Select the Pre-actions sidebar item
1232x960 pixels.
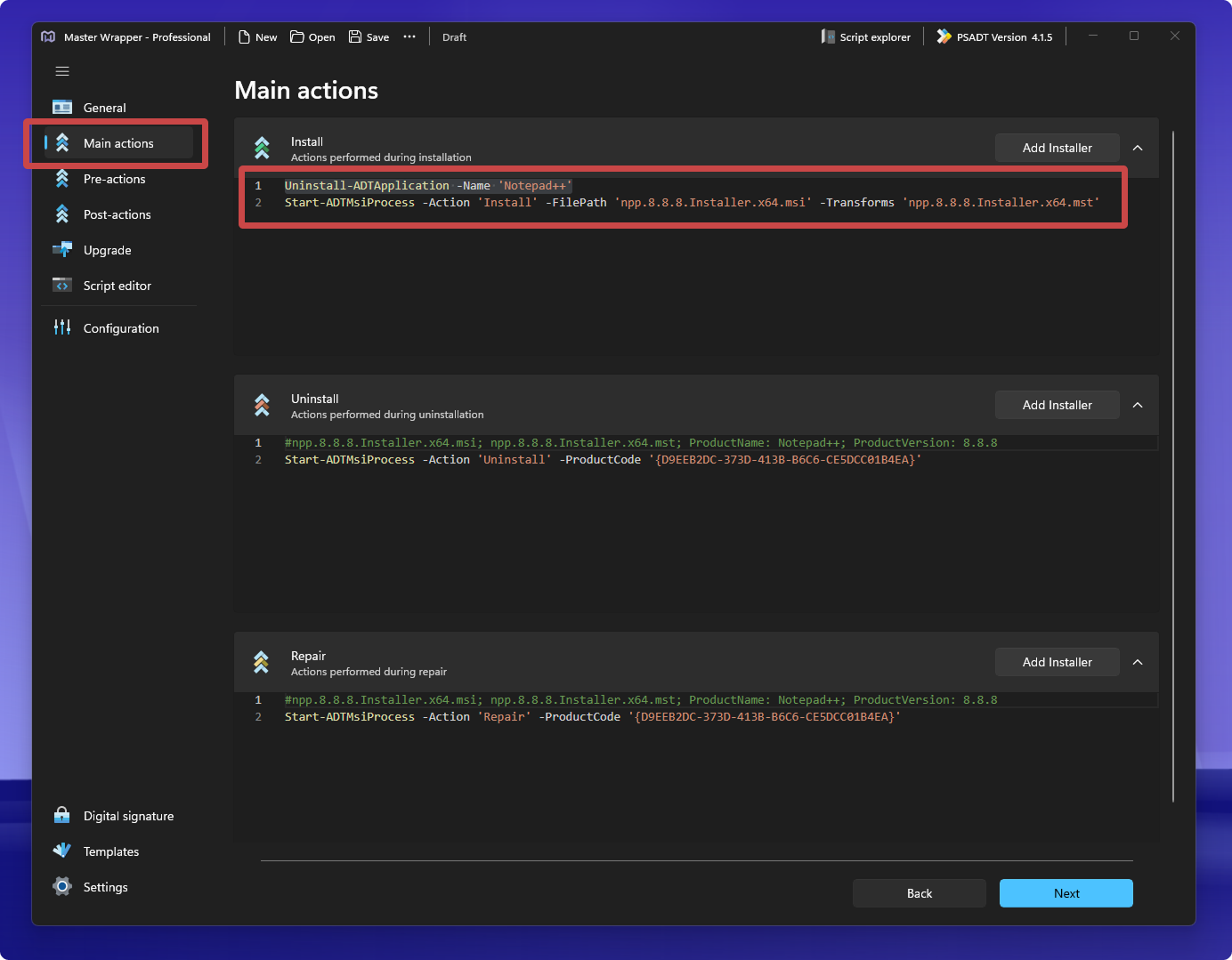click(114, 179)
